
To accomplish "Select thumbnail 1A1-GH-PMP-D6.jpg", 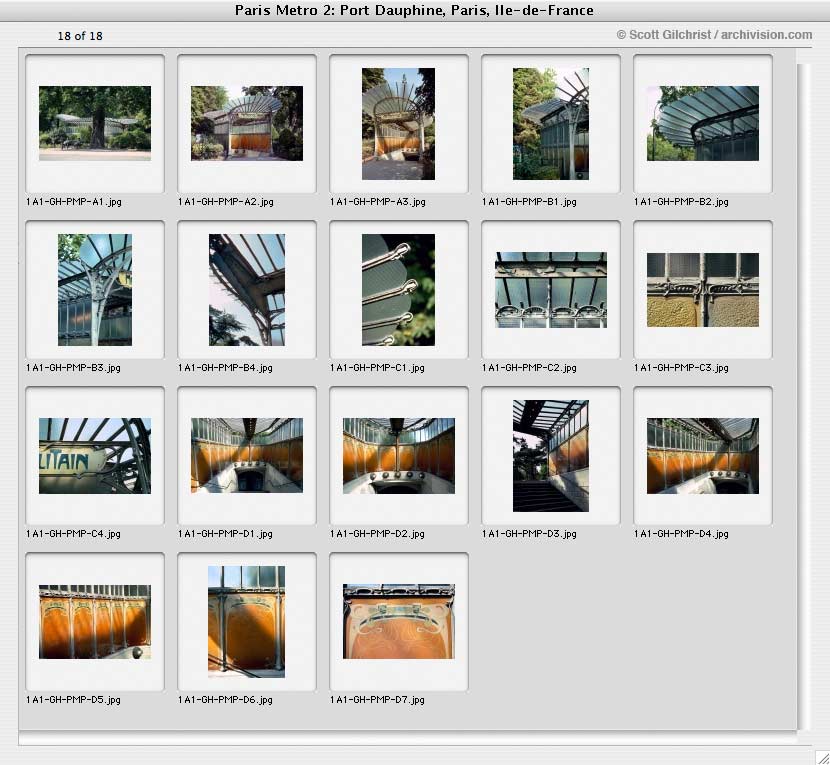I will pos(247,622).
